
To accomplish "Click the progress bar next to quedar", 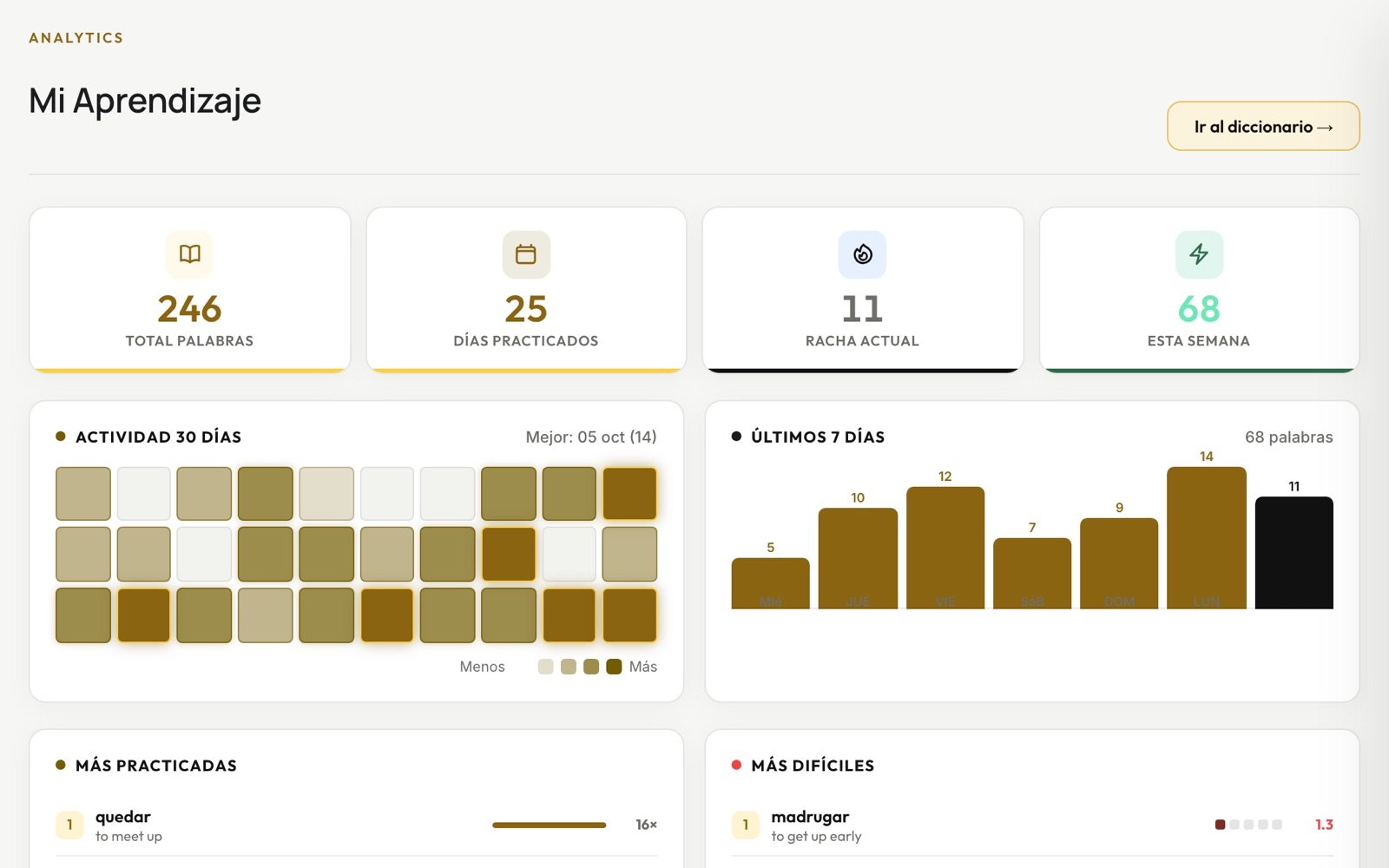I will [x=549, y=825].
